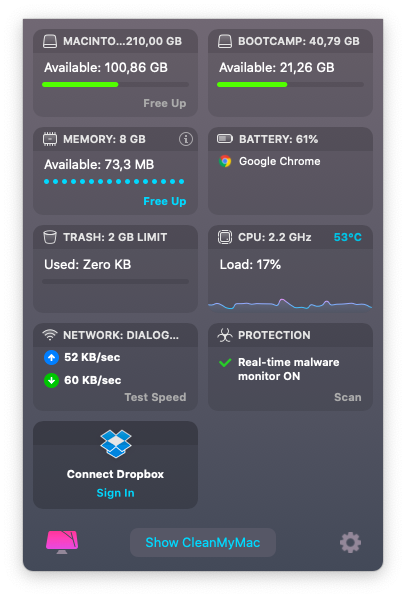
Task: Click the Test Speed button
Action: pyautogui.click(x=156, y=397)
